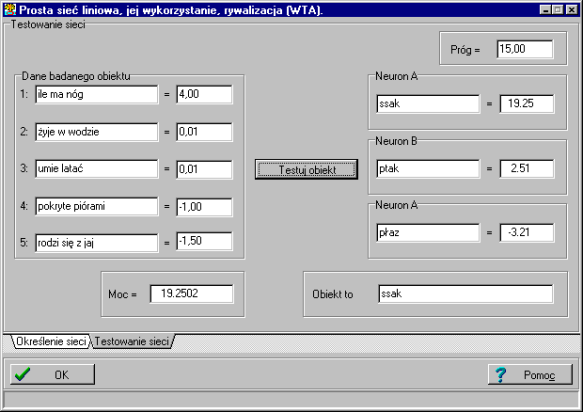Click the application icon in title bar
583x412 pixels.
tap(10, 10)
